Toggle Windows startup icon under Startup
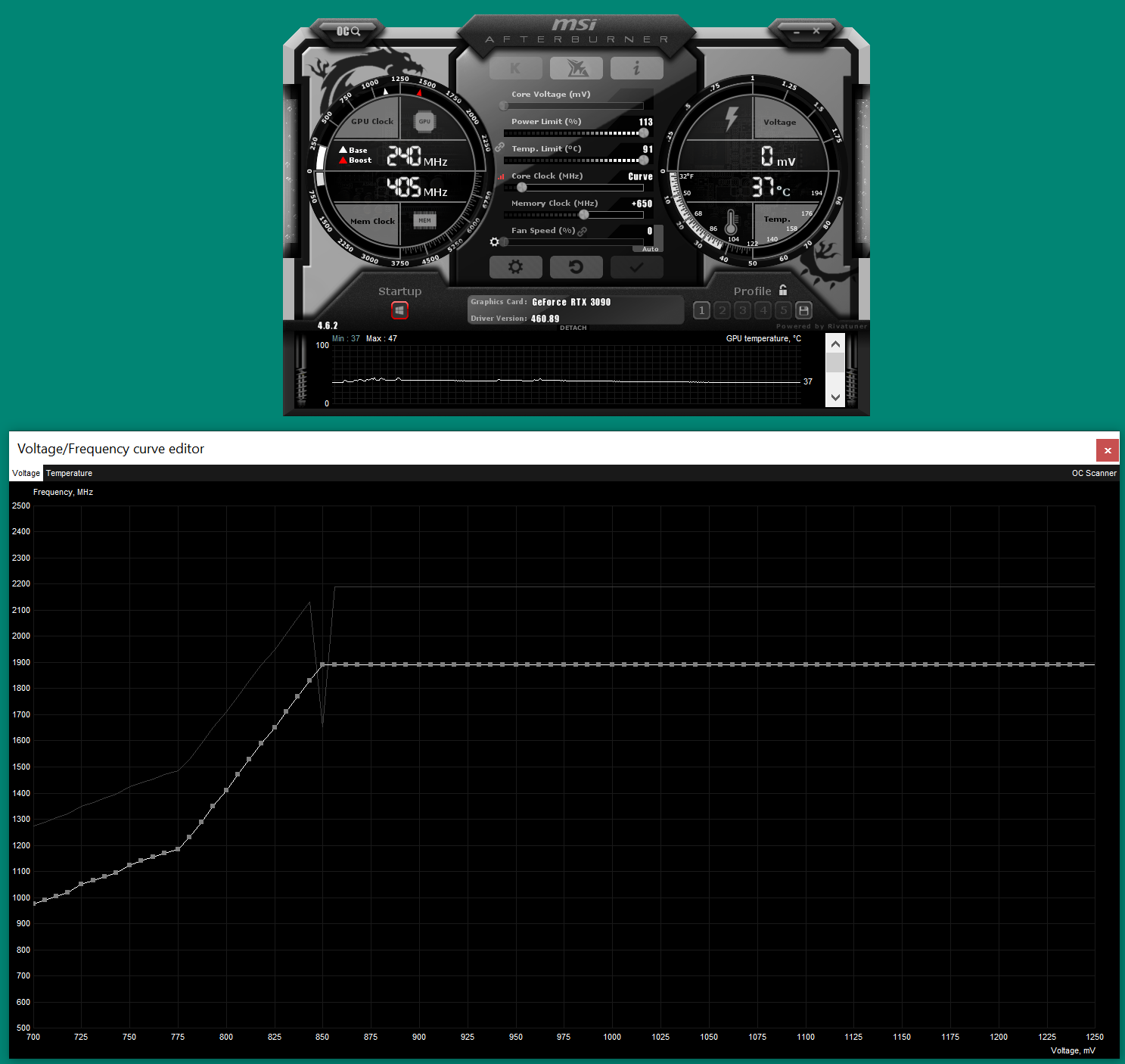The image size is (1125, 1064). pos(399,310)
